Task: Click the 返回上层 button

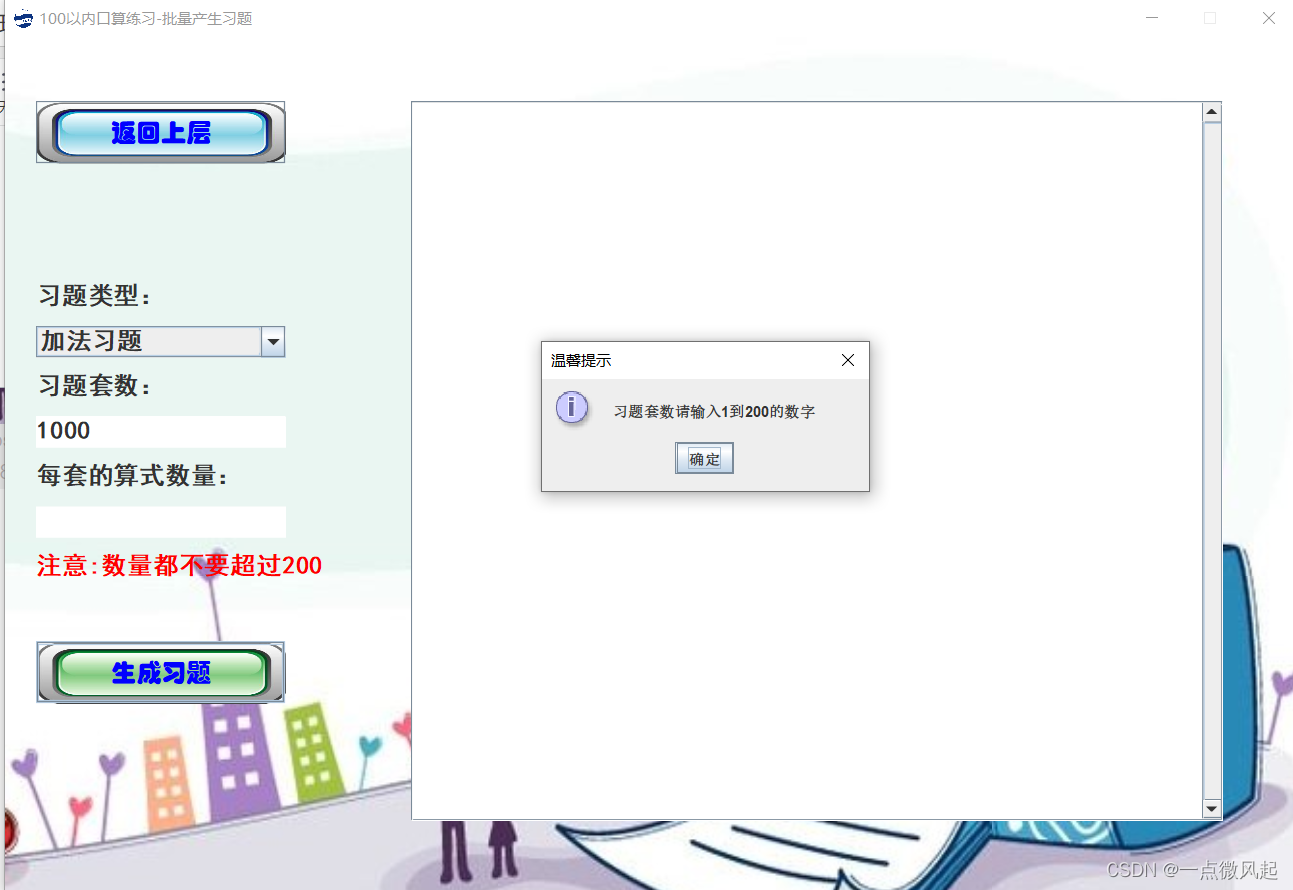Action: point(160,131)
